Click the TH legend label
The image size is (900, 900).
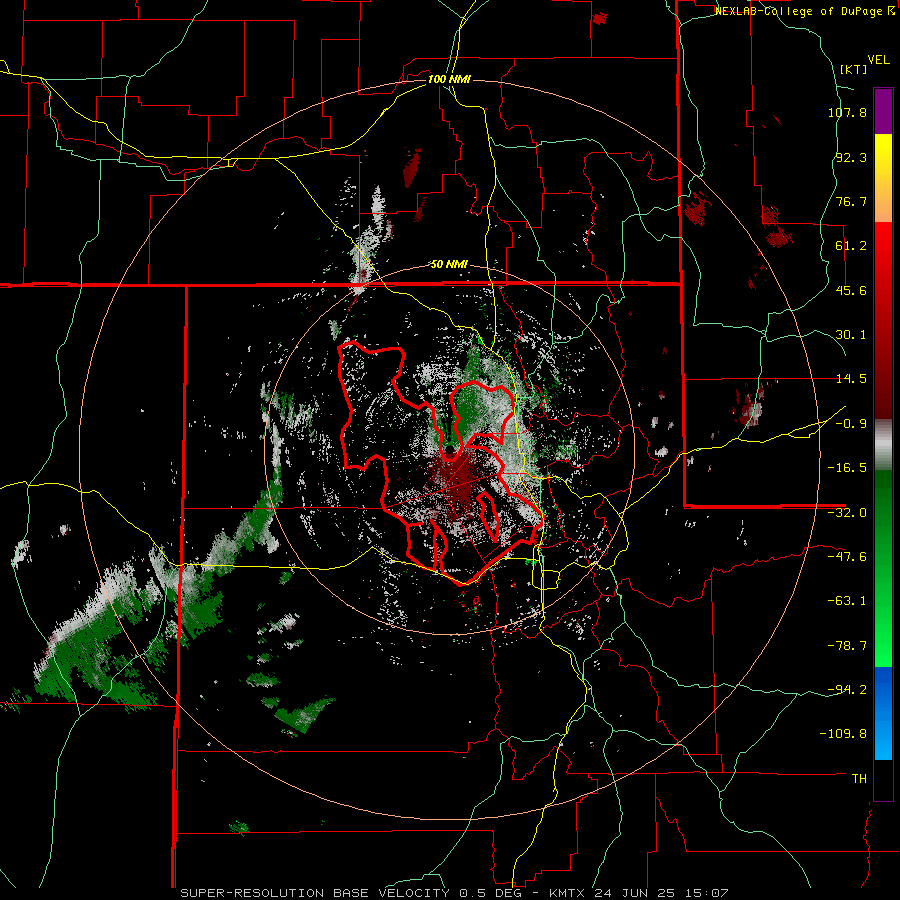click(x=859, y=779)
